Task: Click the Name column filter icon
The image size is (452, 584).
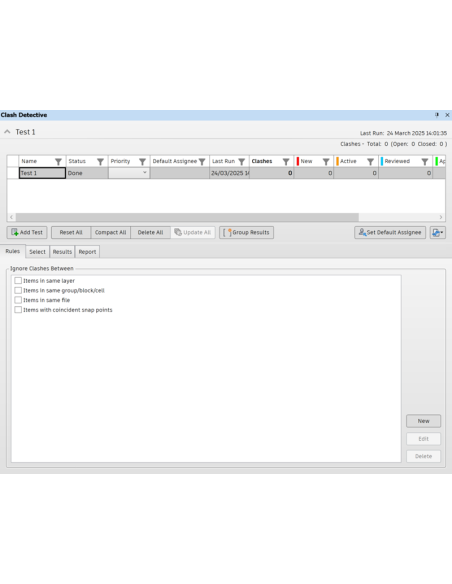Action: (x=58, y=161)
